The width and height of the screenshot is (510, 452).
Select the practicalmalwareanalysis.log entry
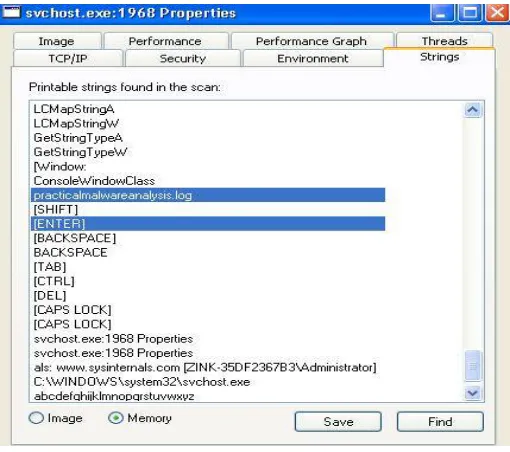pos(208,195)
